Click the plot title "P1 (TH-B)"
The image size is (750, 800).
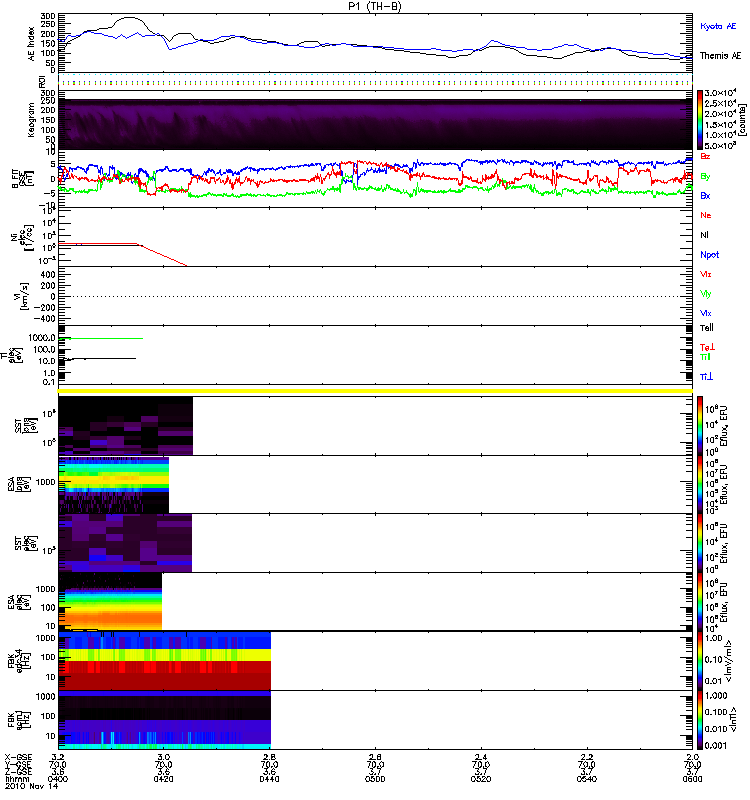(x=374, y=6)
